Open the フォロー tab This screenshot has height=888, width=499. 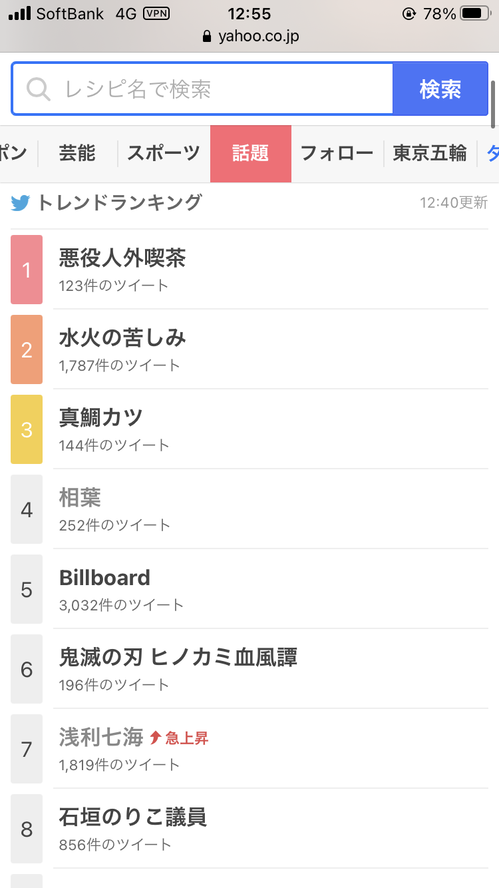[x=337, y=153]
